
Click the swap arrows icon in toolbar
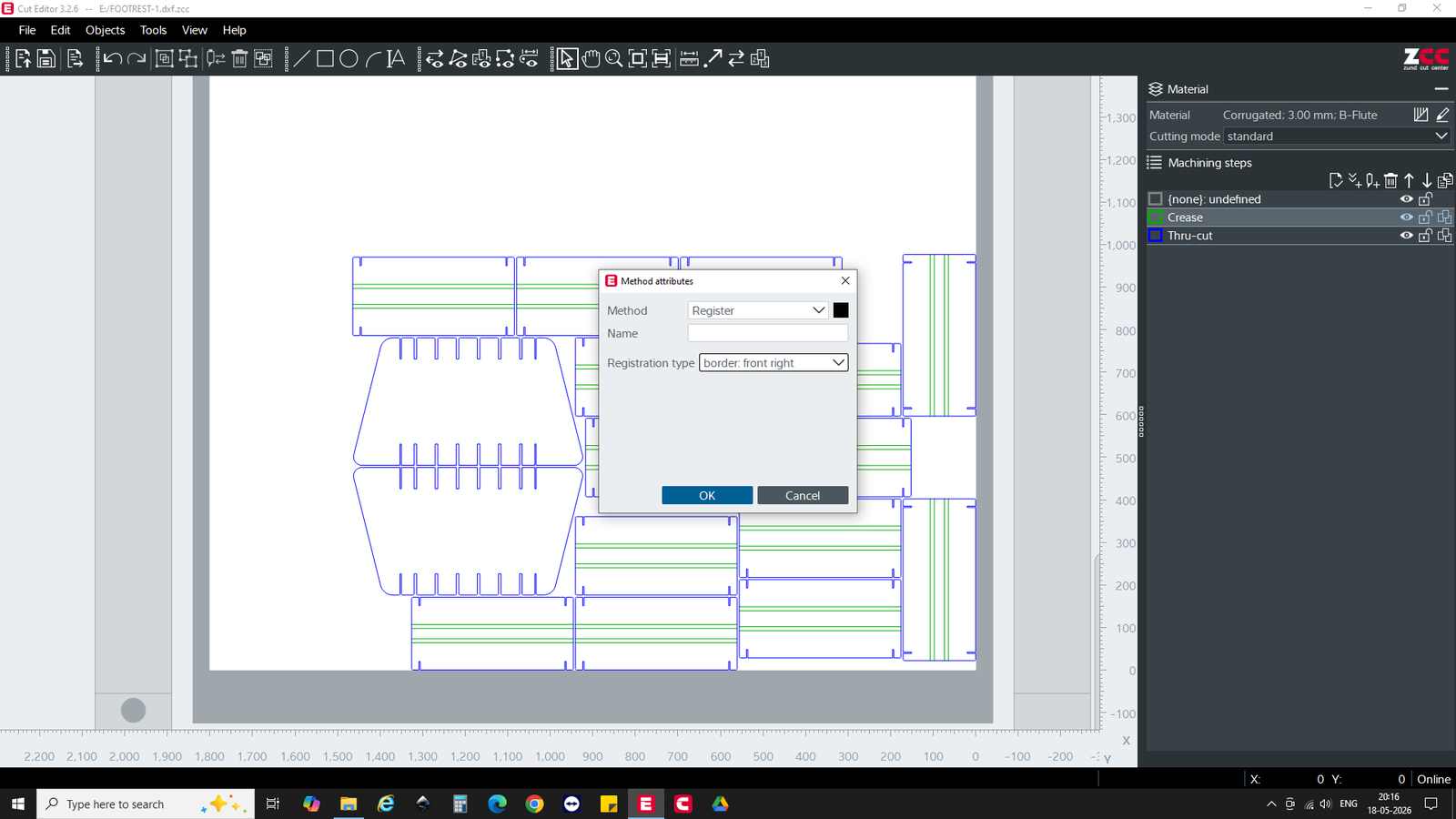[x=736, y=59]
